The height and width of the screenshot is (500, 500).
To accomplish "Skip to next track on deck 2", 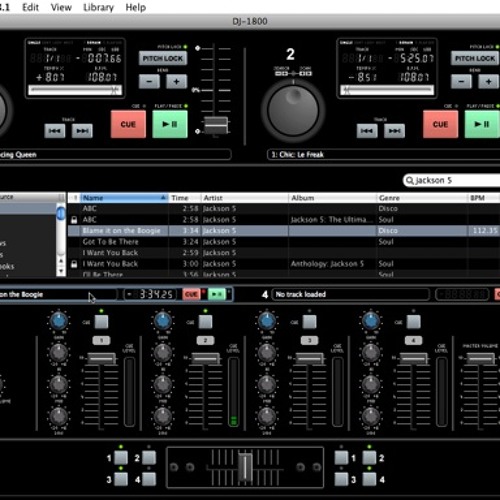I will 394,131.
